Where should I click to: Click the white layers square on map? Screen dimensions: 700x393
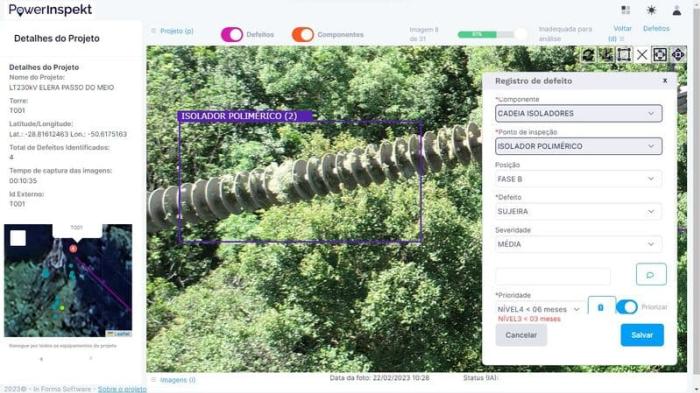pos(18,238)
